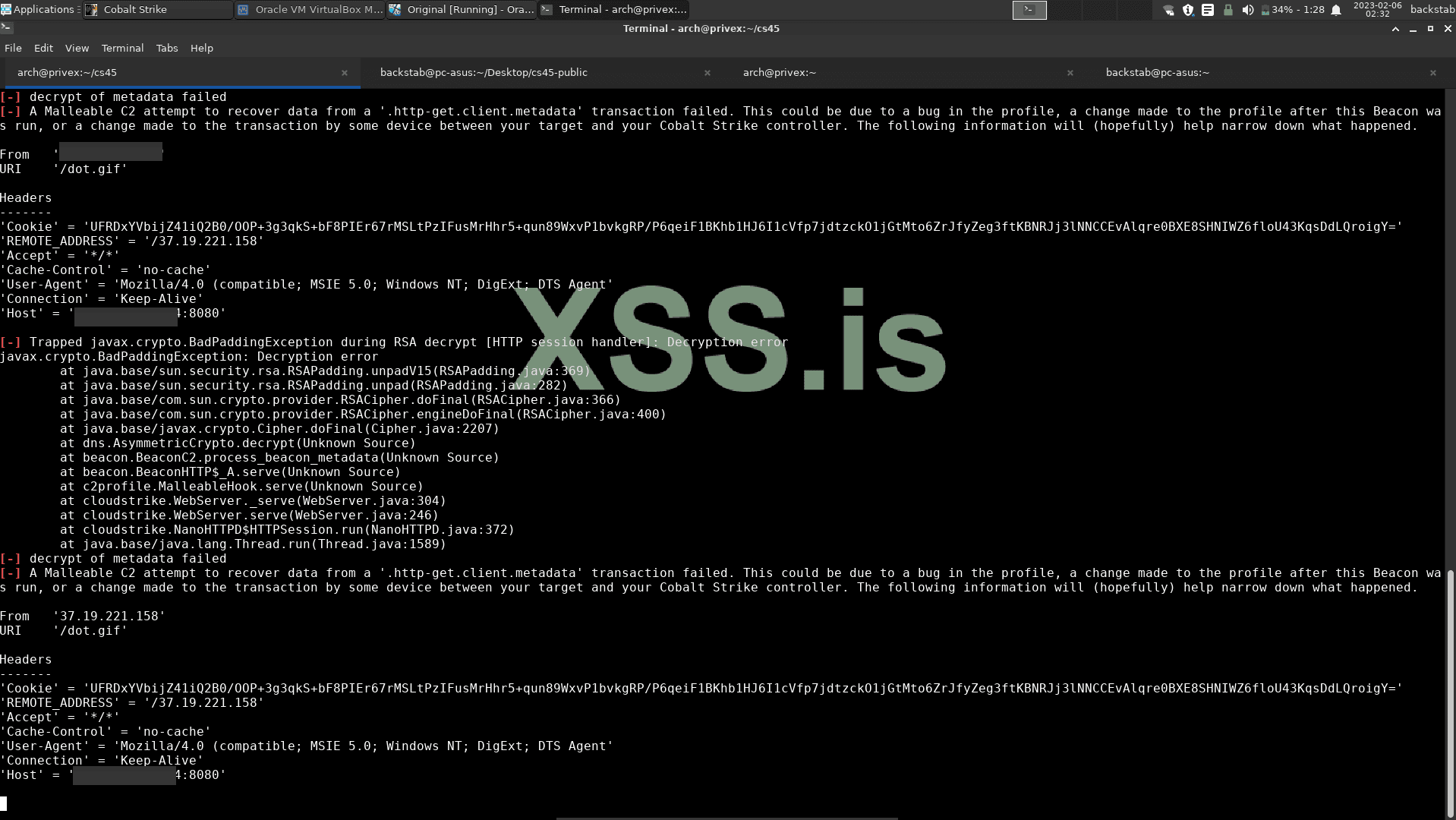This screenshot has height=820, width=1456.
Task: Open the Tabs menu
Action: (166, 47)
